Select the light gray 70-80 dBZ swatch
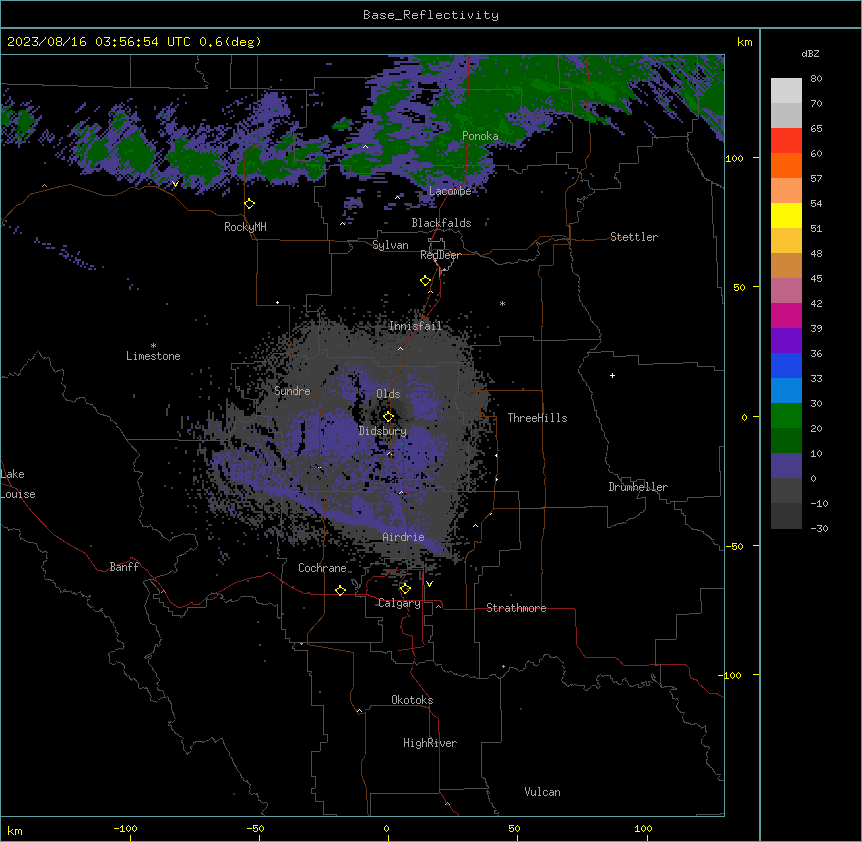 click(786, 91)
